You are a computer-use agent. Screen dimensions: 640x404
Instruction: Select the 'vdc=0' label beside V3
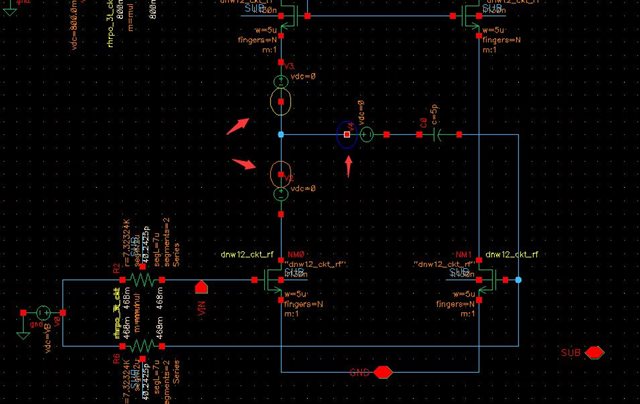tap(303, 76)
